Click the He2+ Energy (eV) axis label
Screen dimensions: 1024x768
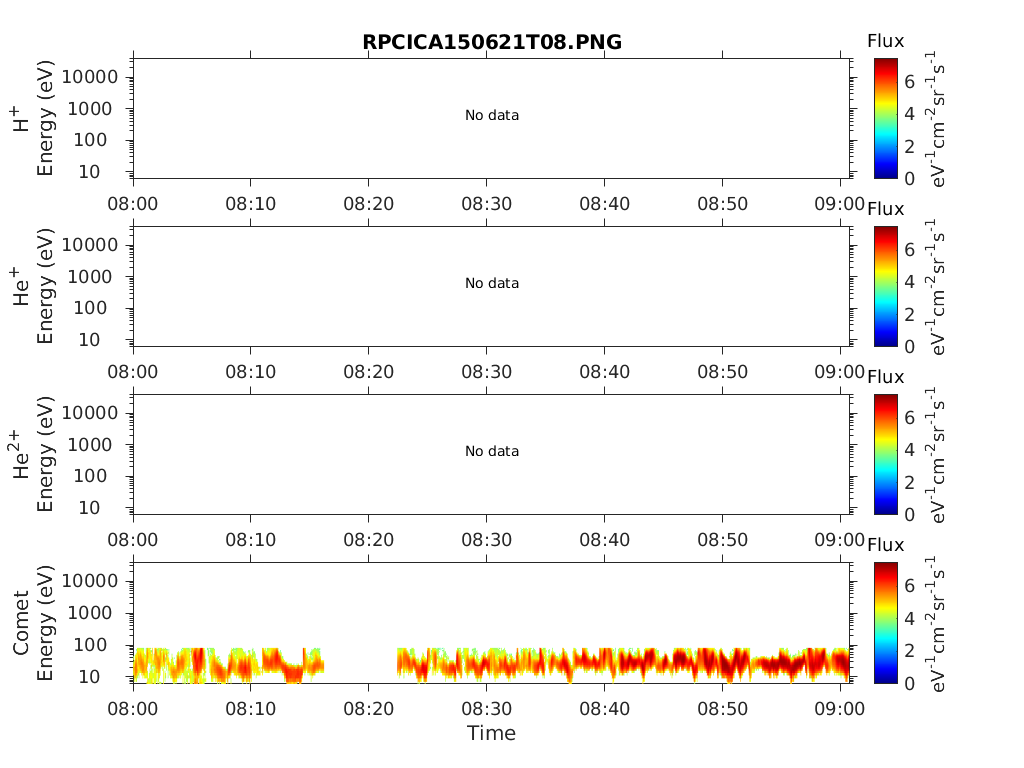tap(33, 454)
